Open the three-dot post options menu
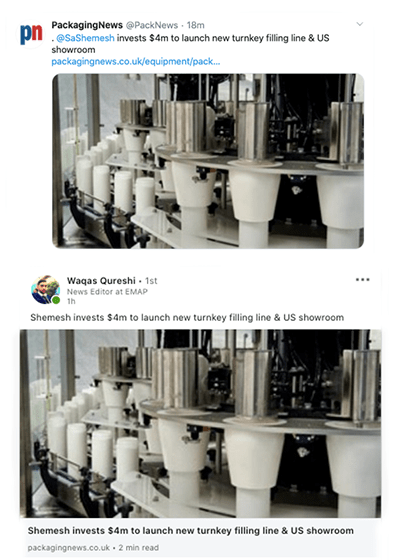Image resolution: width=400 pixels, height=560 pixels. click(362, 279)
